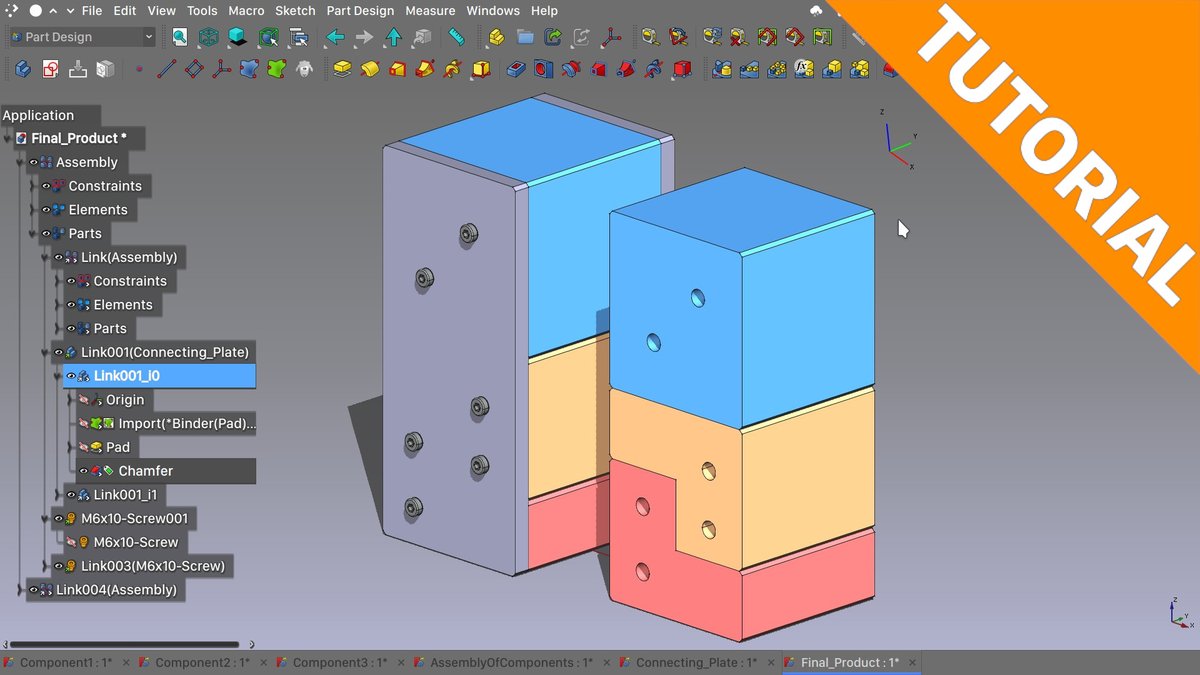This screenshot has height=675, width=1200.
Task: Toggle visibility of Chamfer feature
Action: pos(84,471)
